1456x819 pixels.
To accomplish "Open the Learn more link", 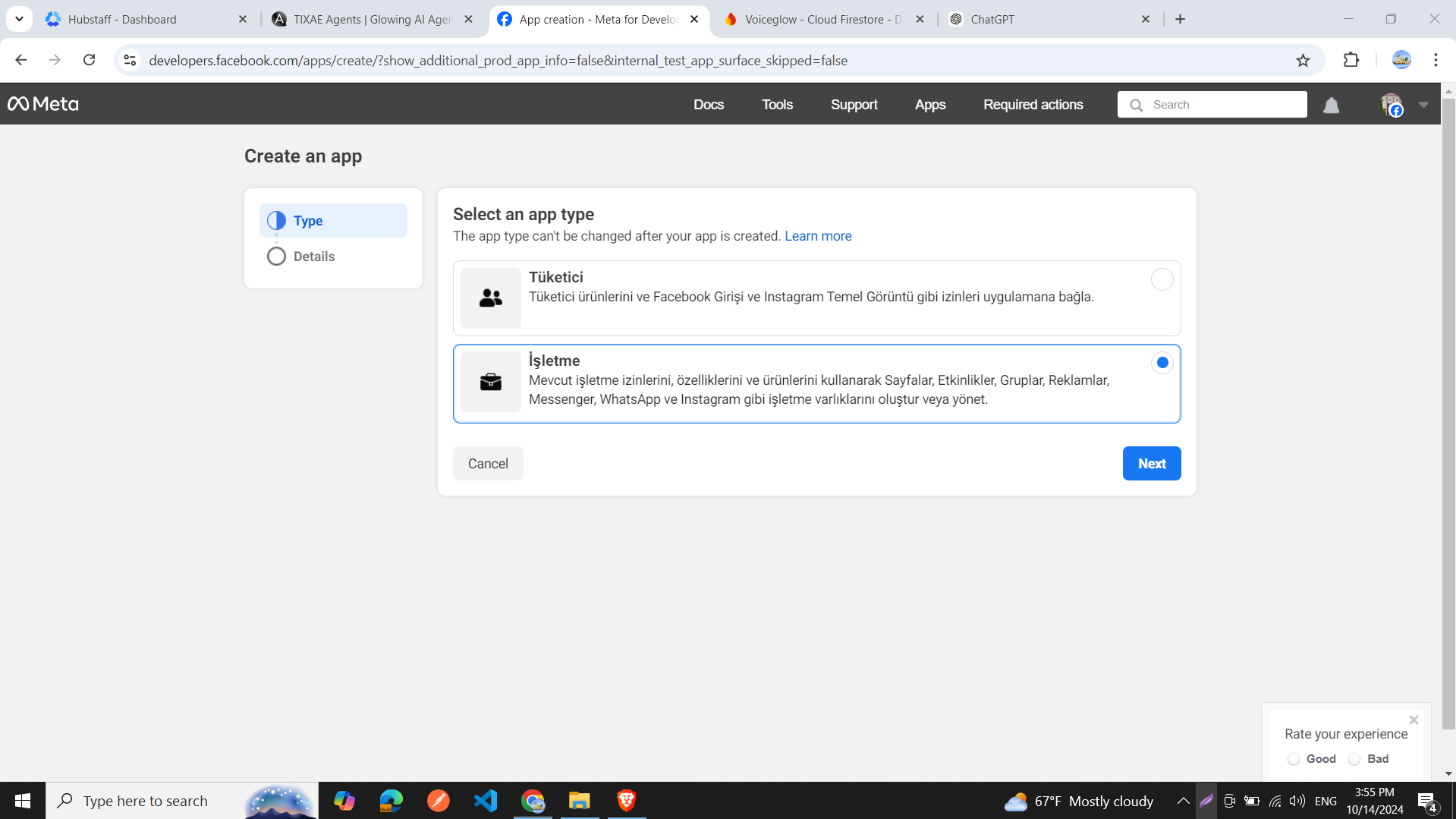I will (x=818, y=236).
